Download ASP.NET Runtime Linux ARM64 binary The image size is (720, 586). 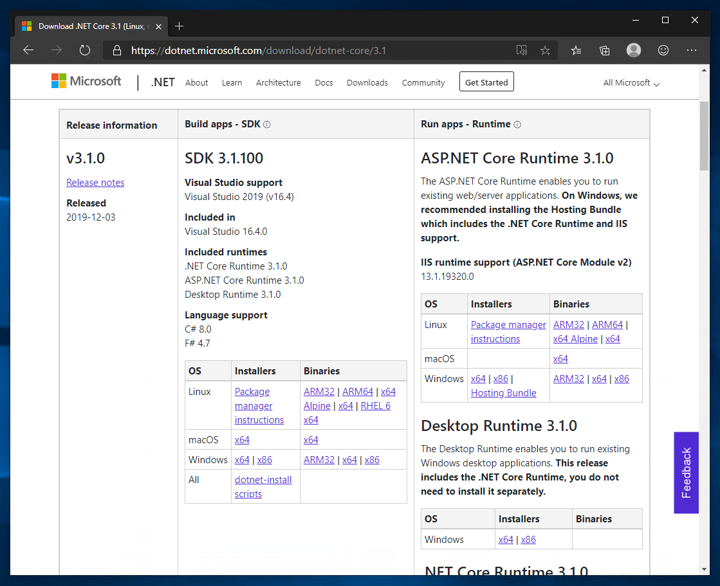tap(607, 325)
